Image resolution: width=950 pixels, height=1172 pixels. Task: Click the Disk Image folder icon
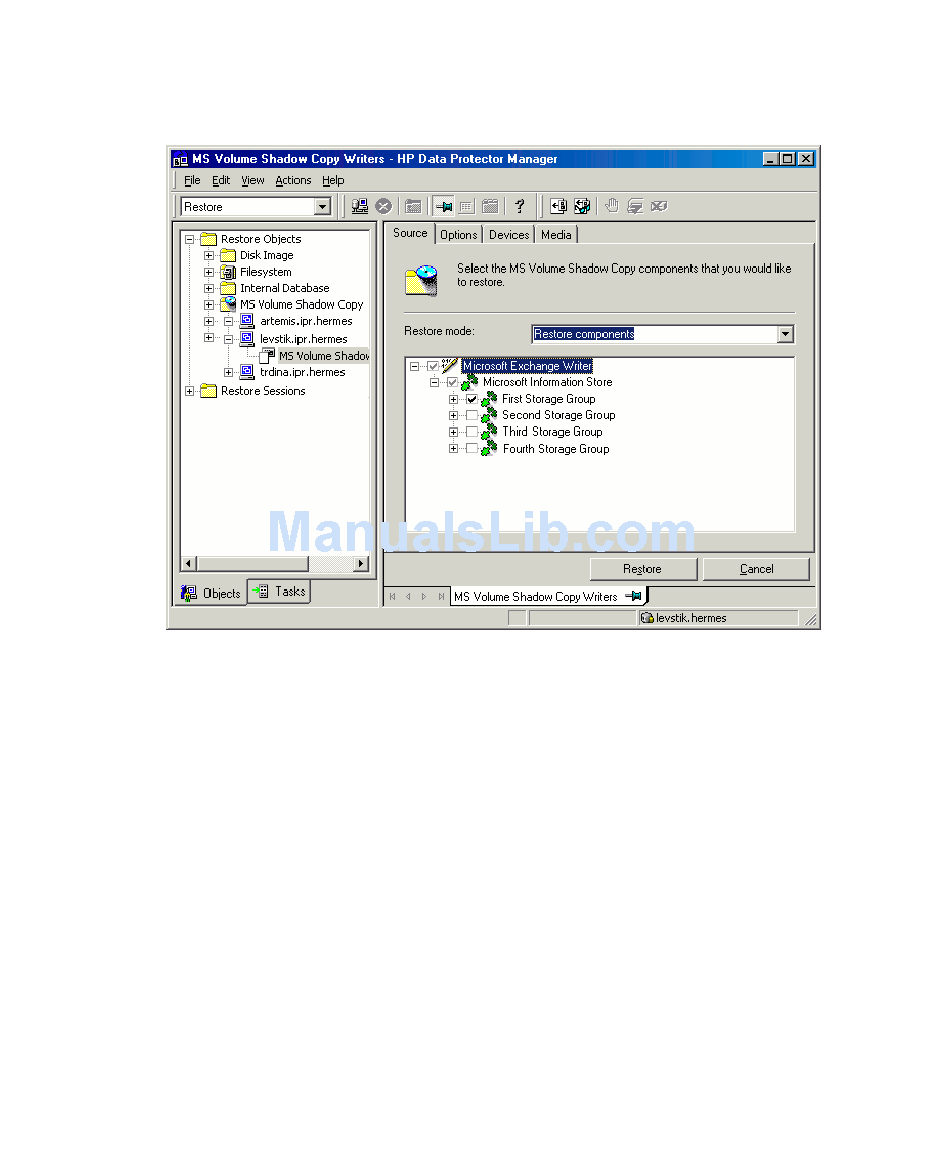point(228,256)
